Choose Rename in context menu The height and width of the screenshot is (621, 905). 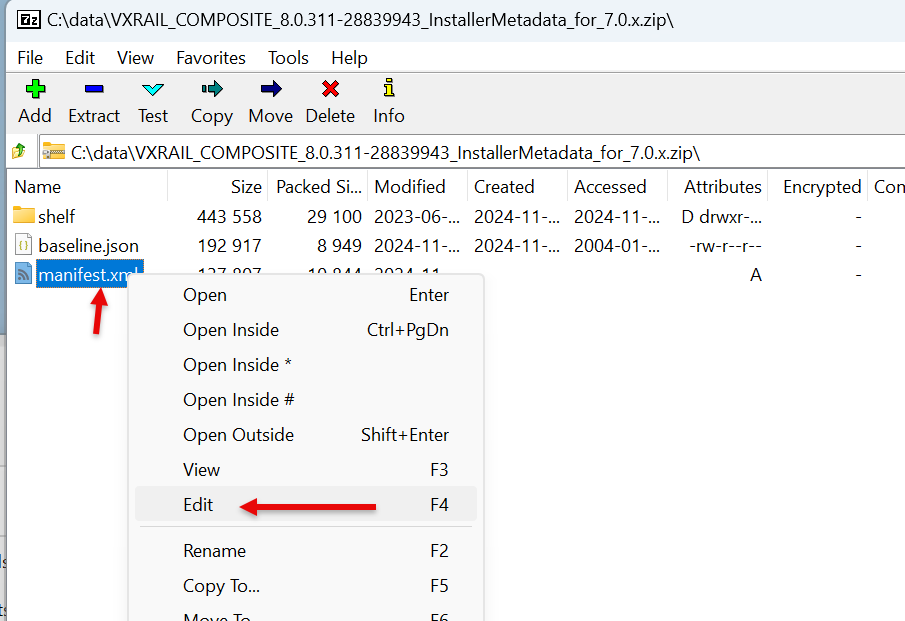point(306,551)
